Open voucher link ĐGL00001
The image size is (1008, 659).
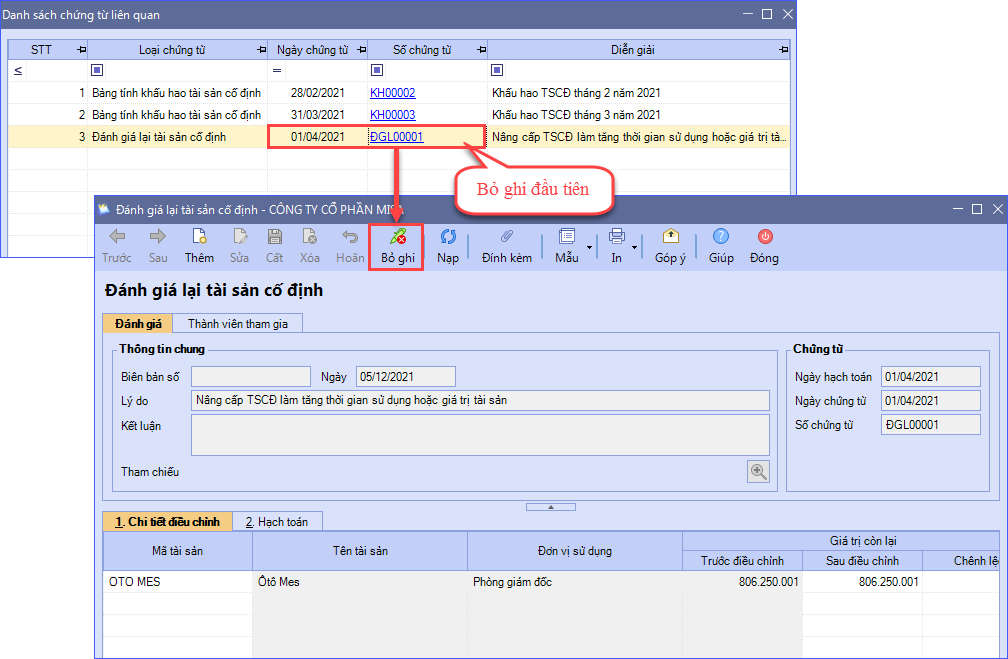pyautogui.click(x=396, y=137)
